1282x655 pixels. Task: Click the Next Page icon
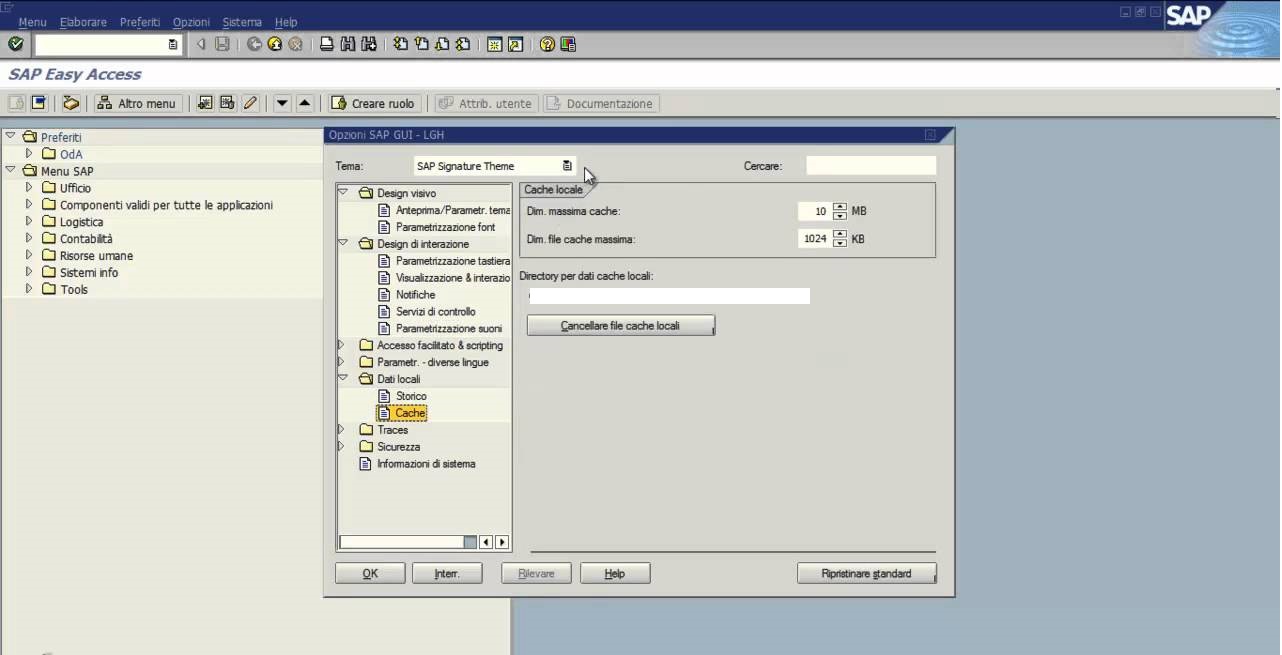(x=442, y=44)
